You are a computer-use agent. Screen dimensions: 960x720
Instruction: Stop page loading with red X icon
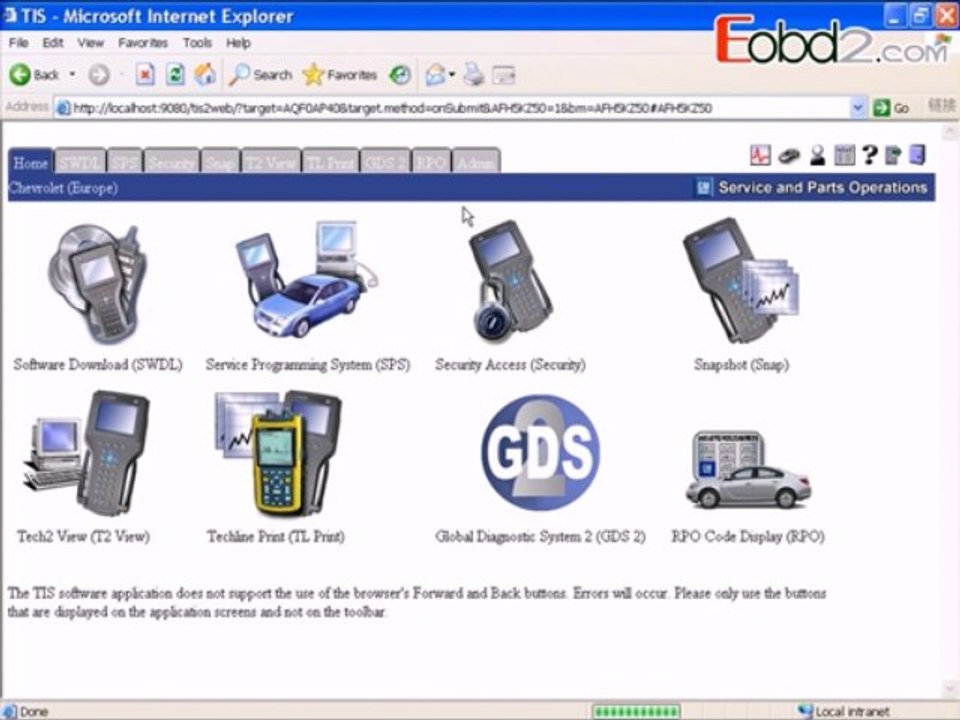pos(144,75)
